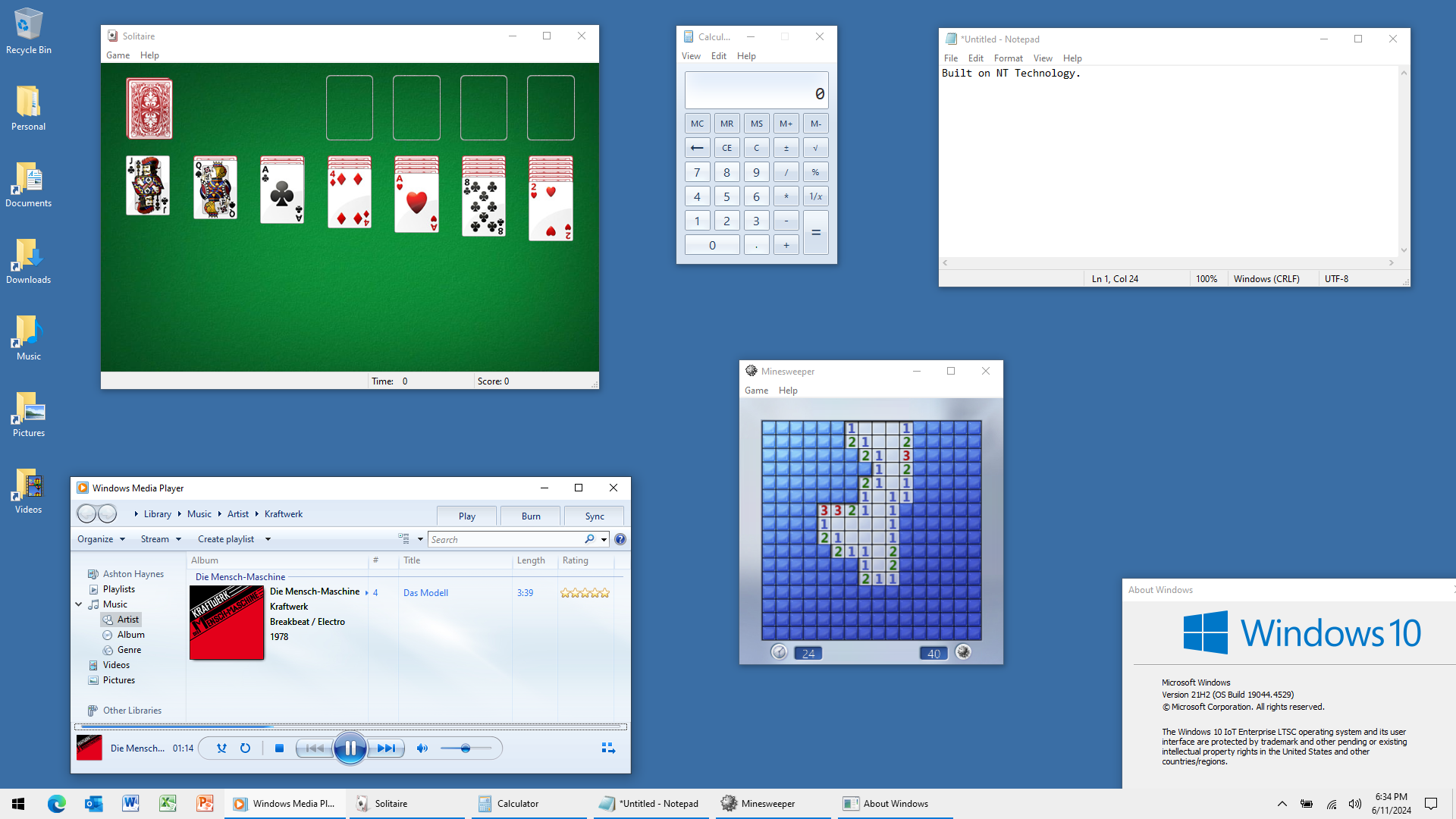This screenshot has height=819, width=1456.
Task: Skip to next track
Action: (386, 748)
